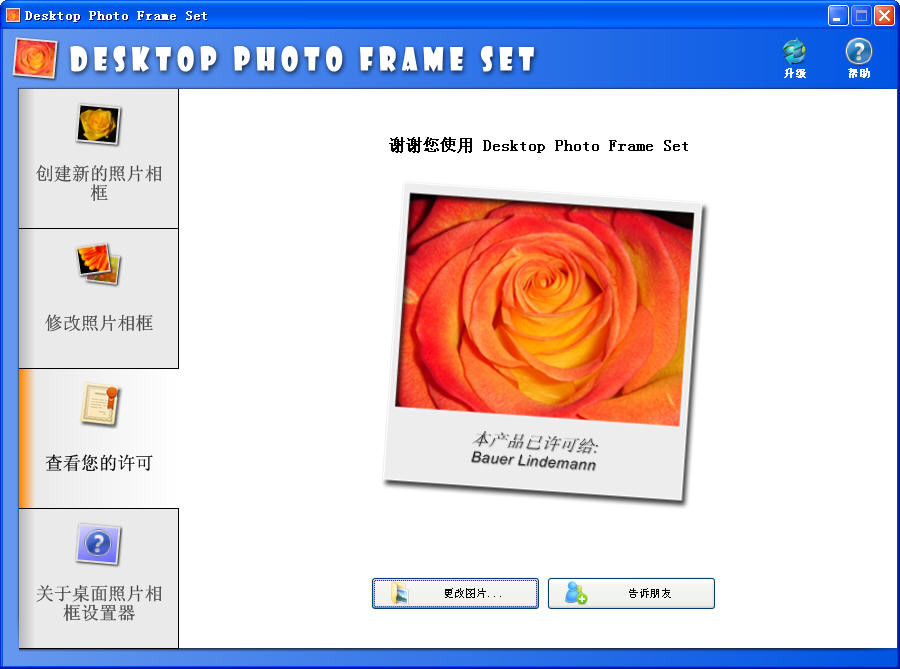This screenshot has height=669, width=900.
Task: Click the 帮助 label in the header
Action: 859,73
